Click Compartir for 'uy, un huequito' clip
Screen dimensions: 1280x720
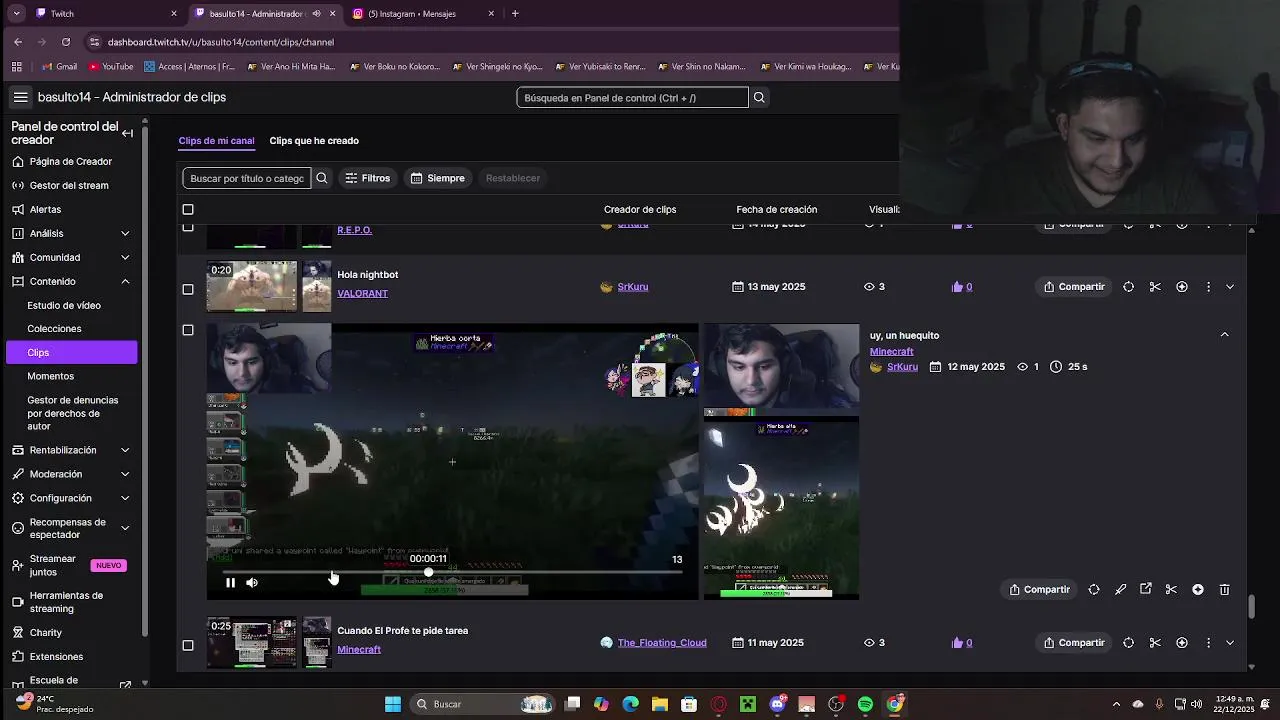tap(1040, 590)
